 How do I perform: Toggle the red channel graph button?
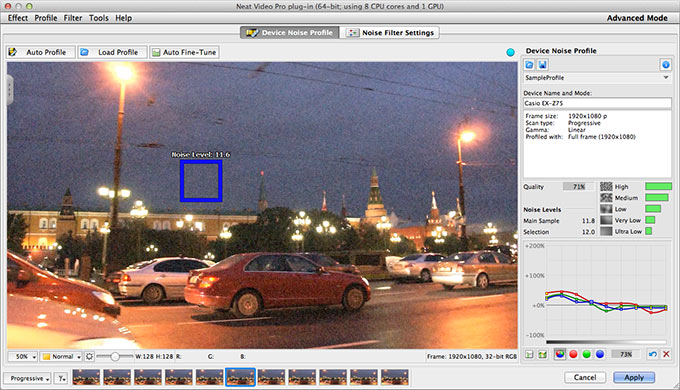click(x=573, y=354)
